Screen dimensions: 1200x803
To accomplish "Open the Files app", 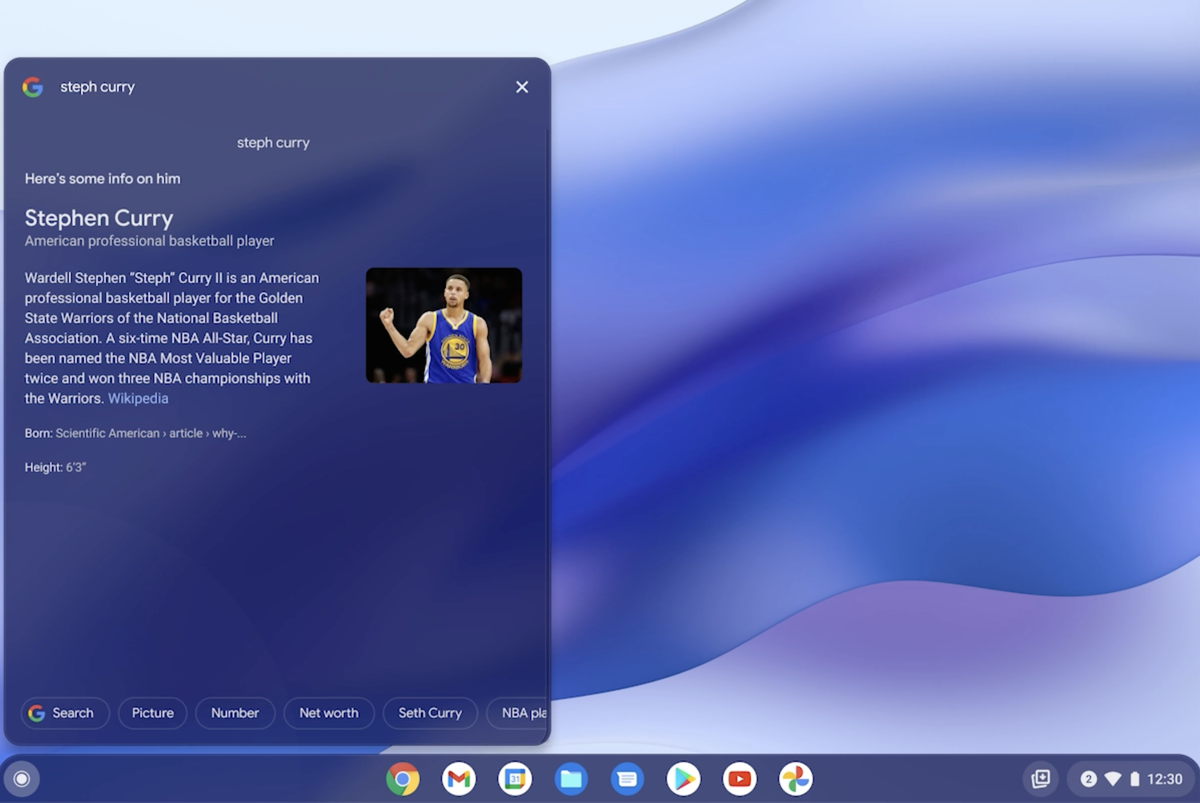I will pos(571,778).
